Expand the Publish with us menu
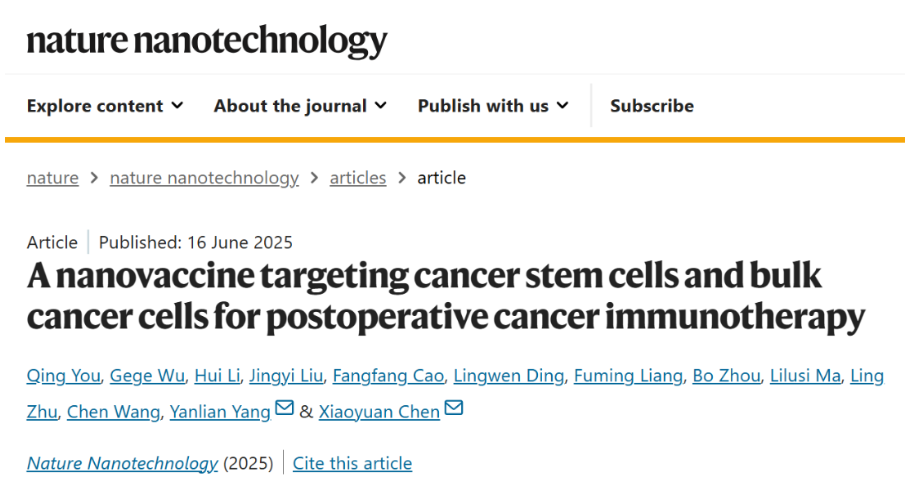The width and height of the screenshot is (912, 488). click(x=493, y=106)
